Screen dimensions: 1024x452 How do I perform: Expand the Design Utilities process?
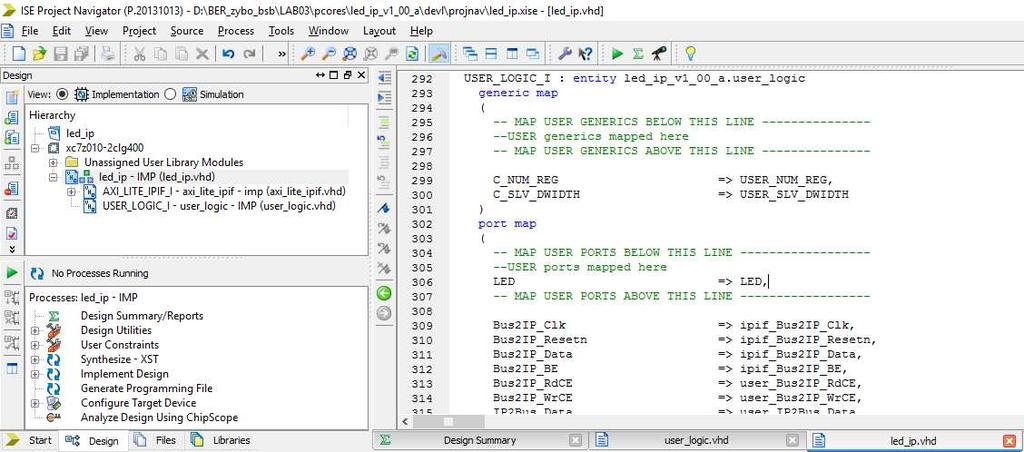point(35,331)
